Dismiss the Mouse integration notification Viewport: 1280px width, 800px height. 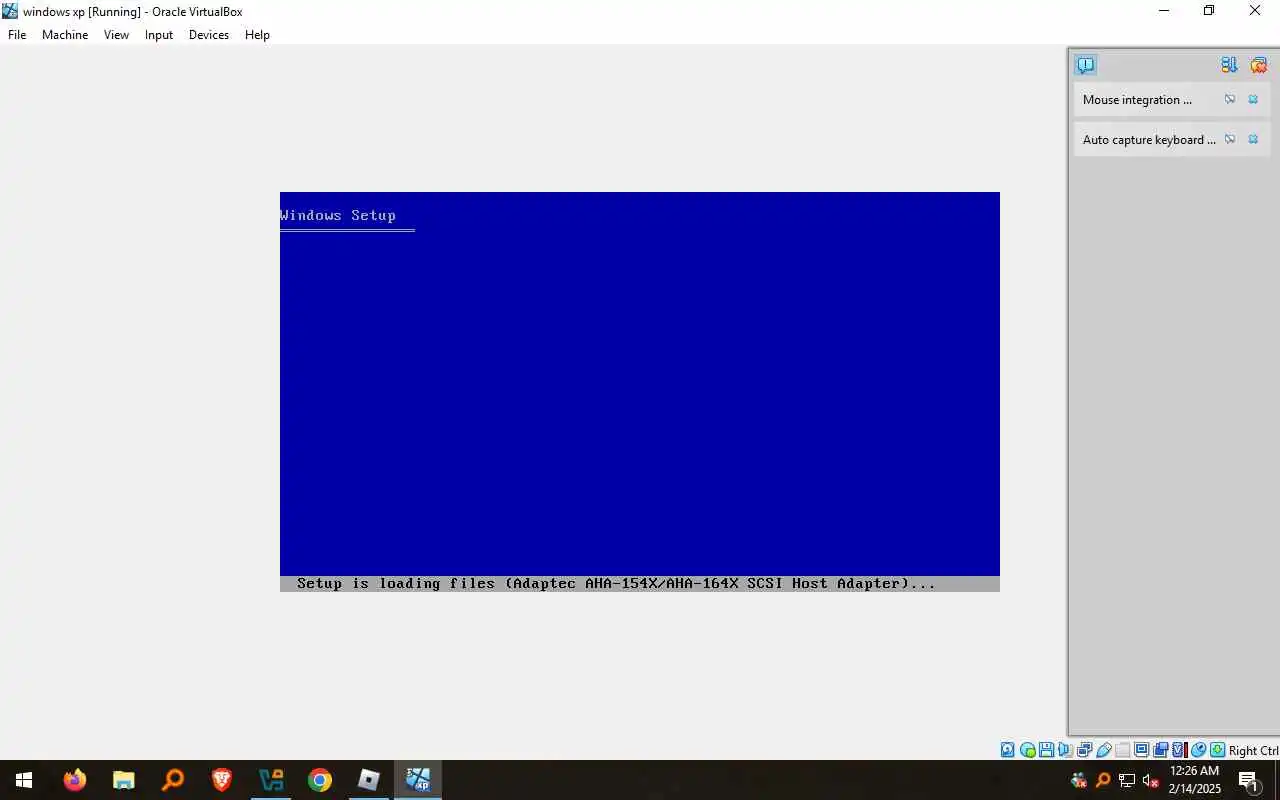[1253, 99]
